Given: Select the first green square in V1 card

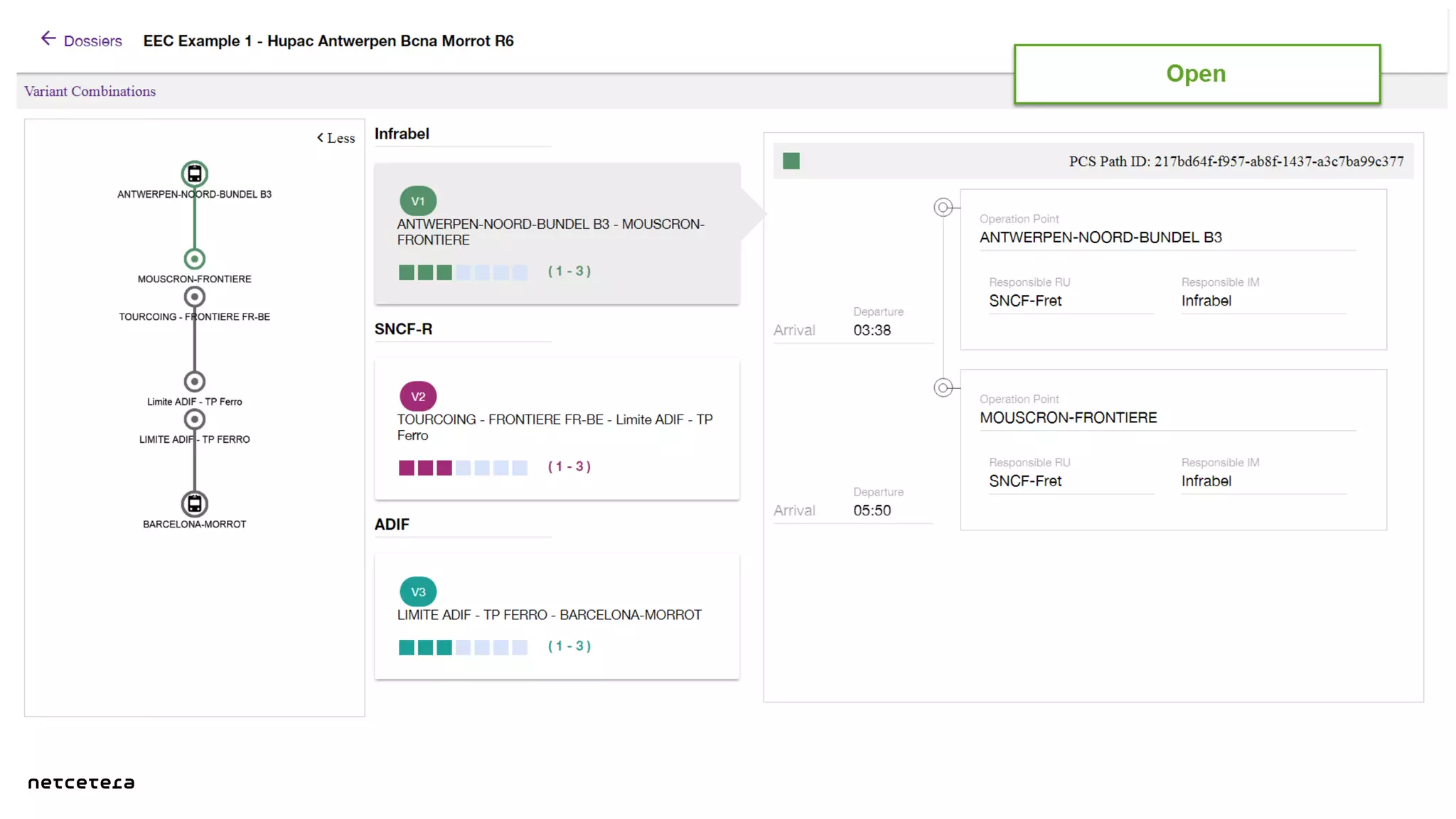Looking at the screenshot, I should coord(406,272).
